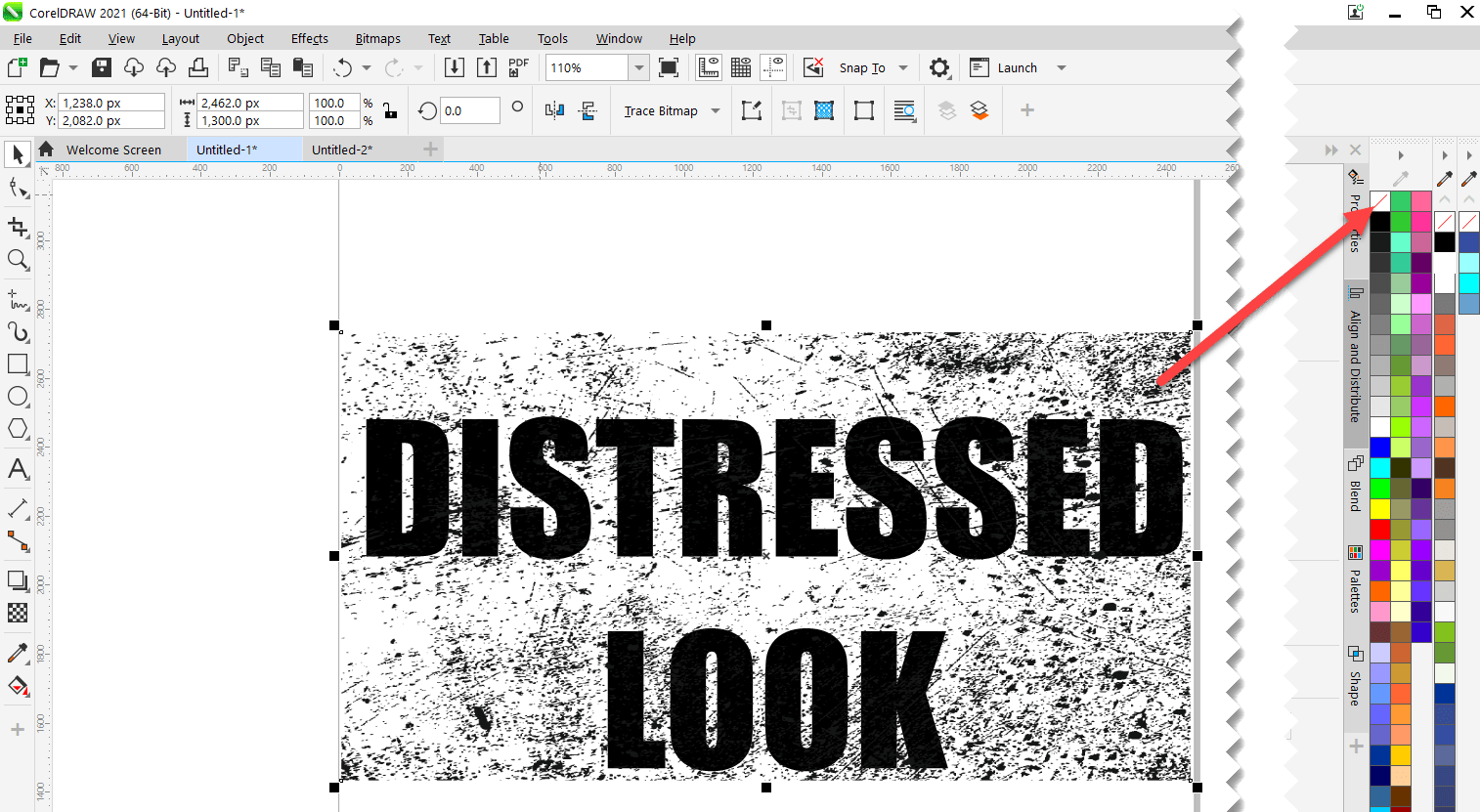This screenshot has height=812, width=1480.
Task: Select the Interactive Fill tool
Action: point(18,686)
